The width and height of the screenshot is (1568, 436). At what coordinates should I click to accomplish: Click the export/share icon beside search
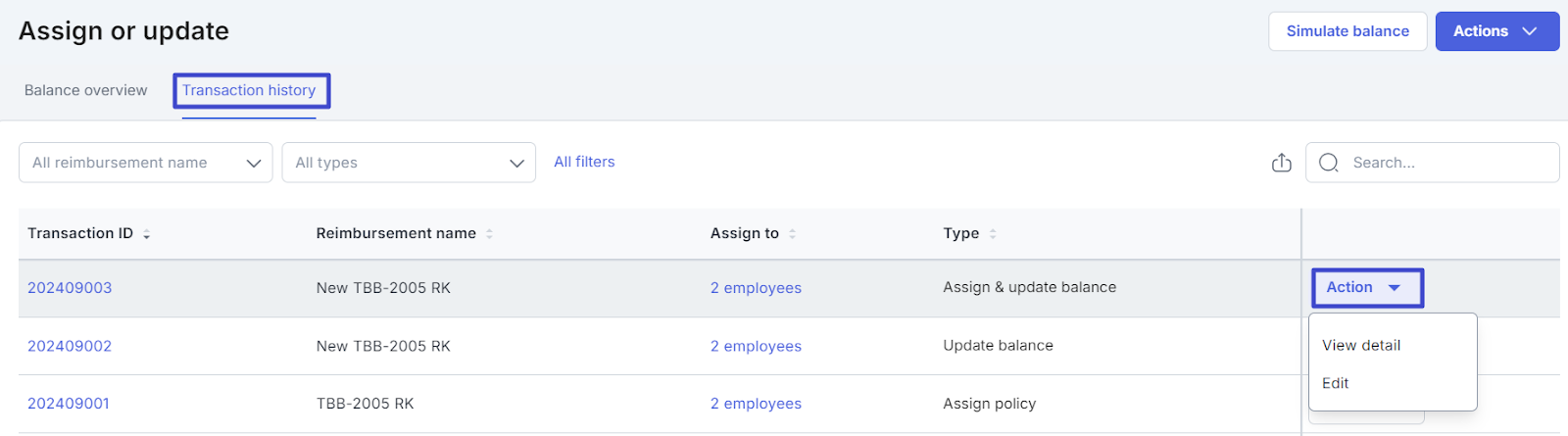point(1281,163)
